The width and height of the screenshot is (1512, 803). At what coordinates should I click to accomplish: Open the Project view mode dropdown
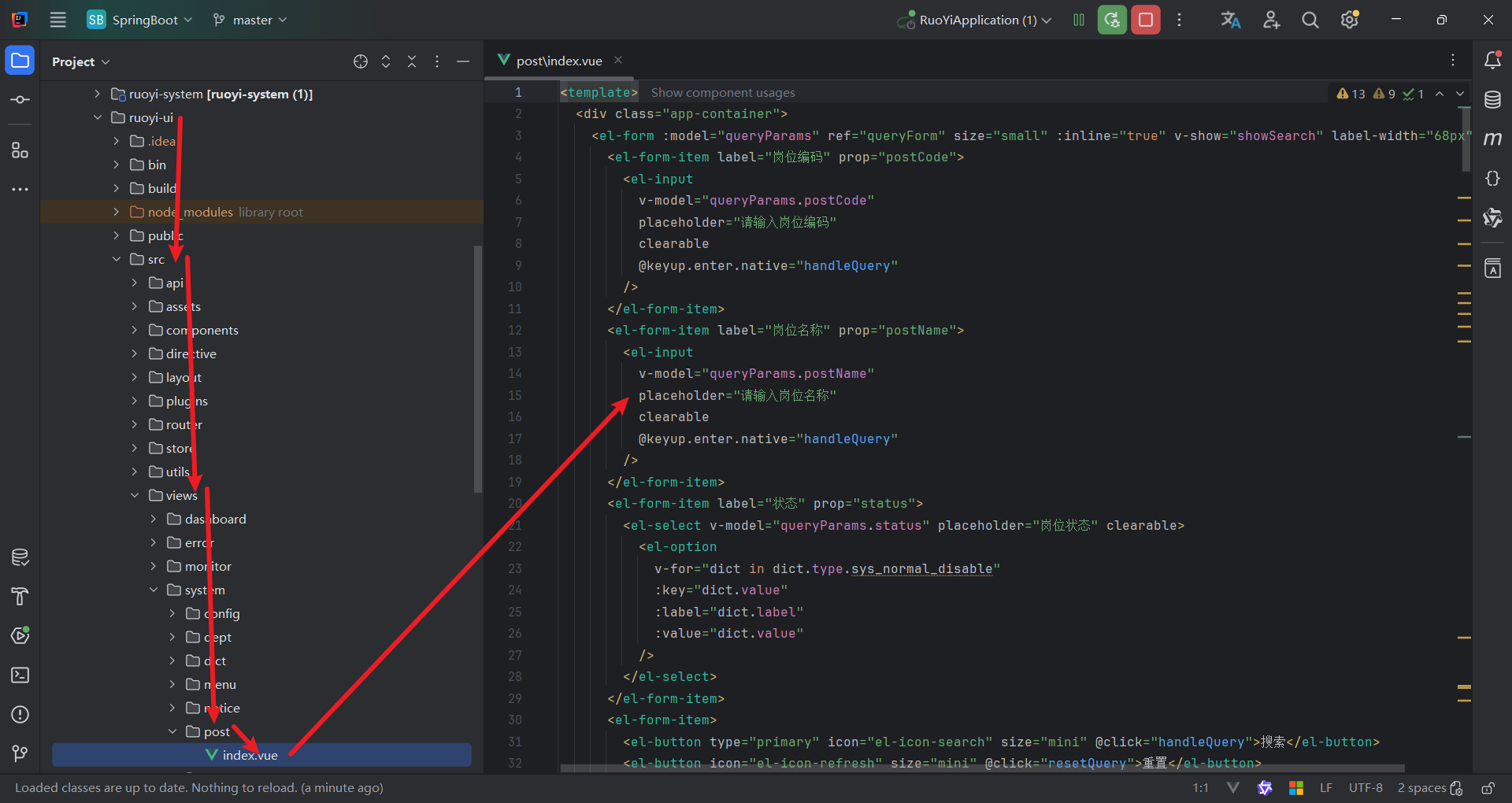[80, 61]
